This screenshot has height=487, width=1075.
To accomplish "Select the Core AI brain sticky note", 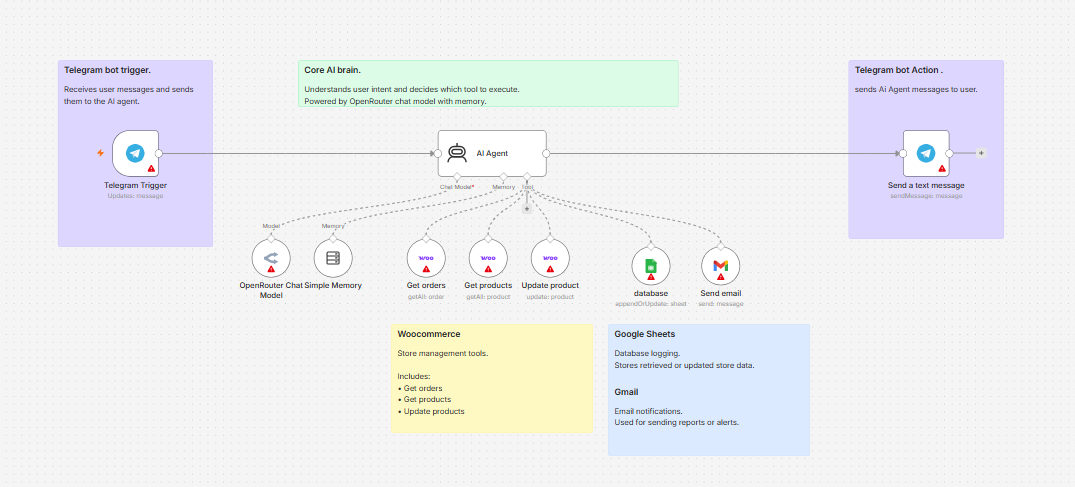I will pyautogui.click(x=488, y=84).
